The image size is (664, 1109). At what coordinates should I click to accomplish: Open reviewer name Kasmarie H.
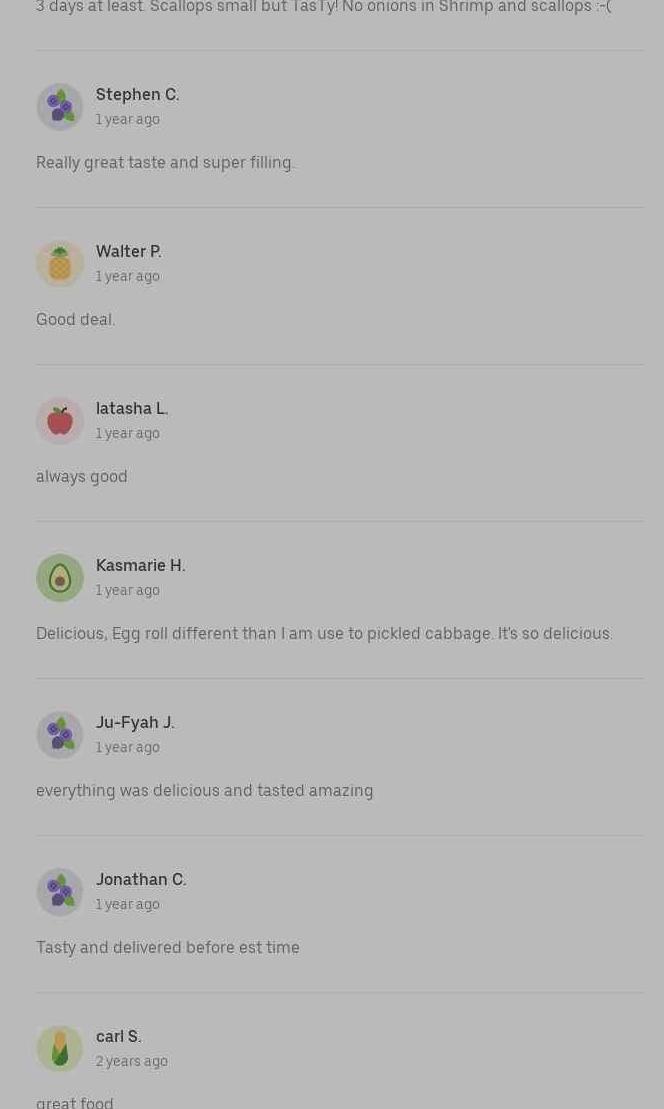140,565
